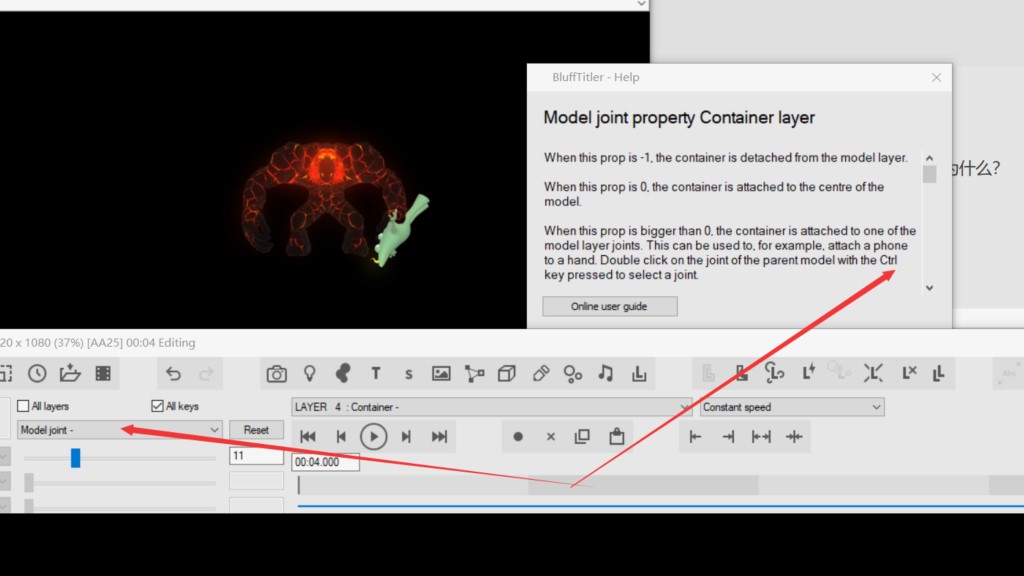
Task: Click the open-folder import icon
Action: pyautogui.click(x=70, y=374)
